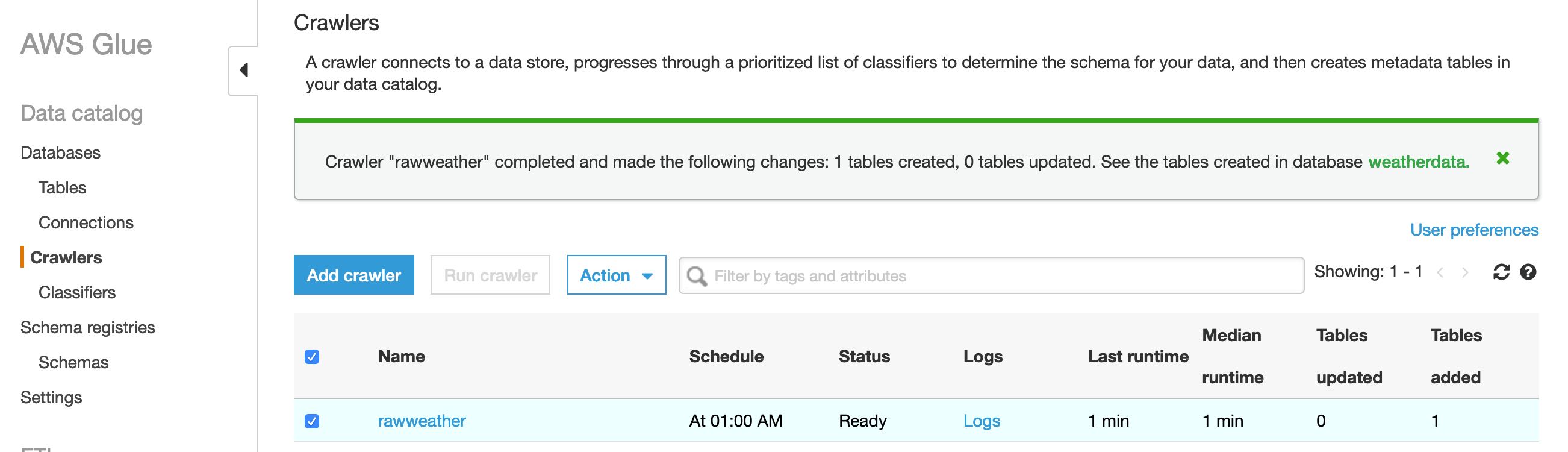Screen dimensions: 1568x452
Task: Open the help question mark icon
Action: click(x=1528, y=272)
